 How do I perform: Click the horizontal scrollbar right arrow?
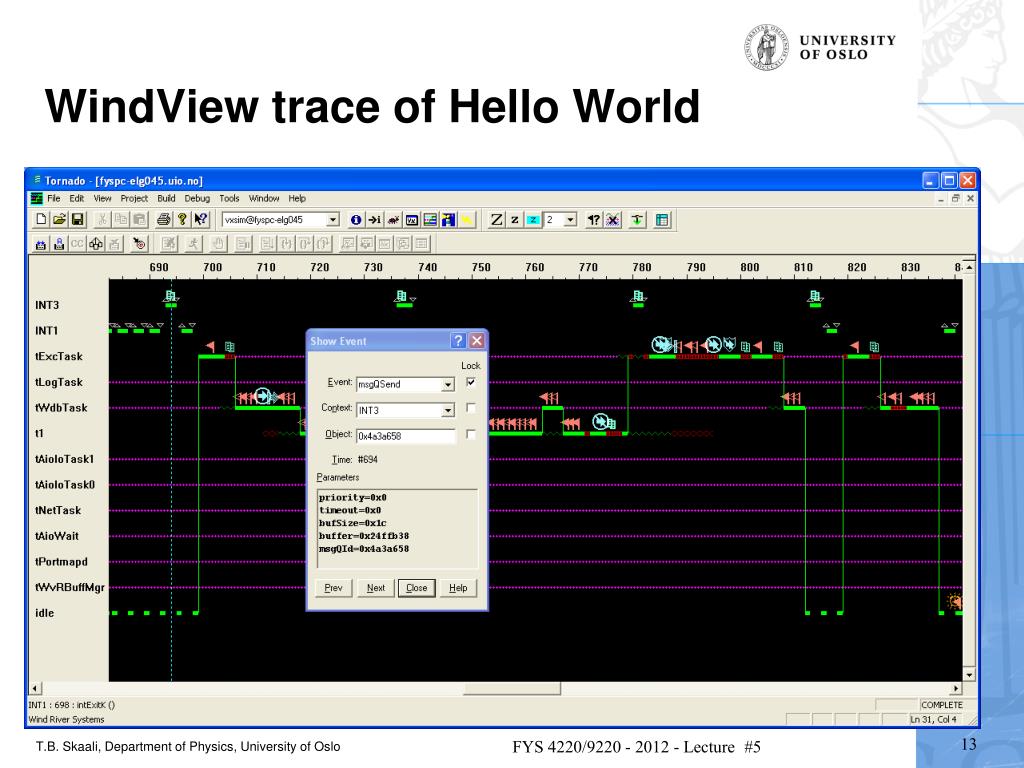tap(956, 688)
